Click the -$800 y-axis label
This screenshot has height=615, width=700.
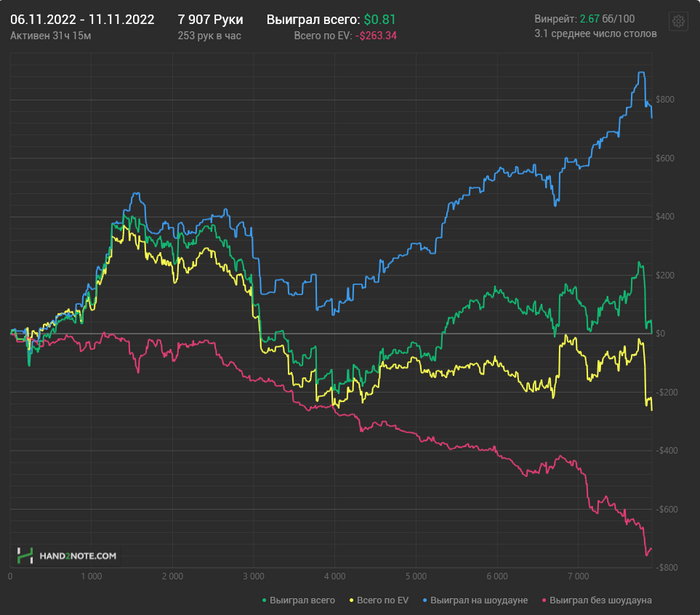pos(667,568)
